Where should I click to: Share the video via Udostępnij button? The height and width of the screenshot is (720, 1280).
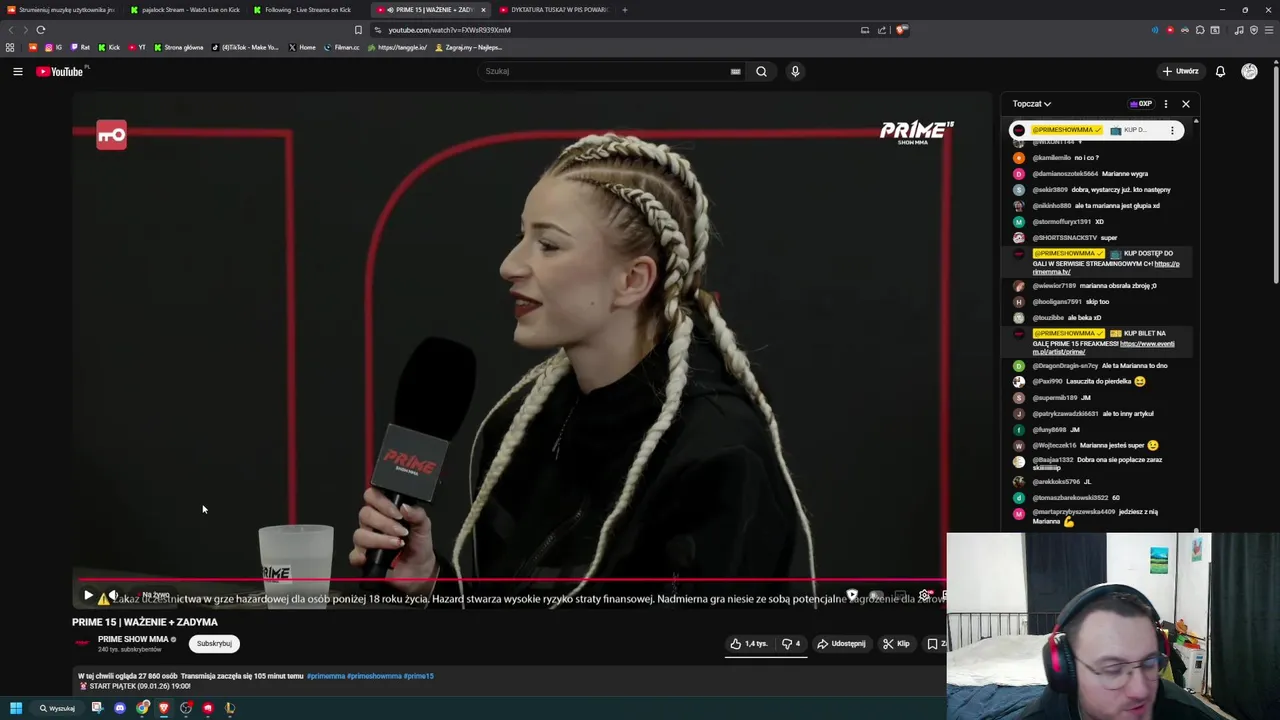pos(841,644)
